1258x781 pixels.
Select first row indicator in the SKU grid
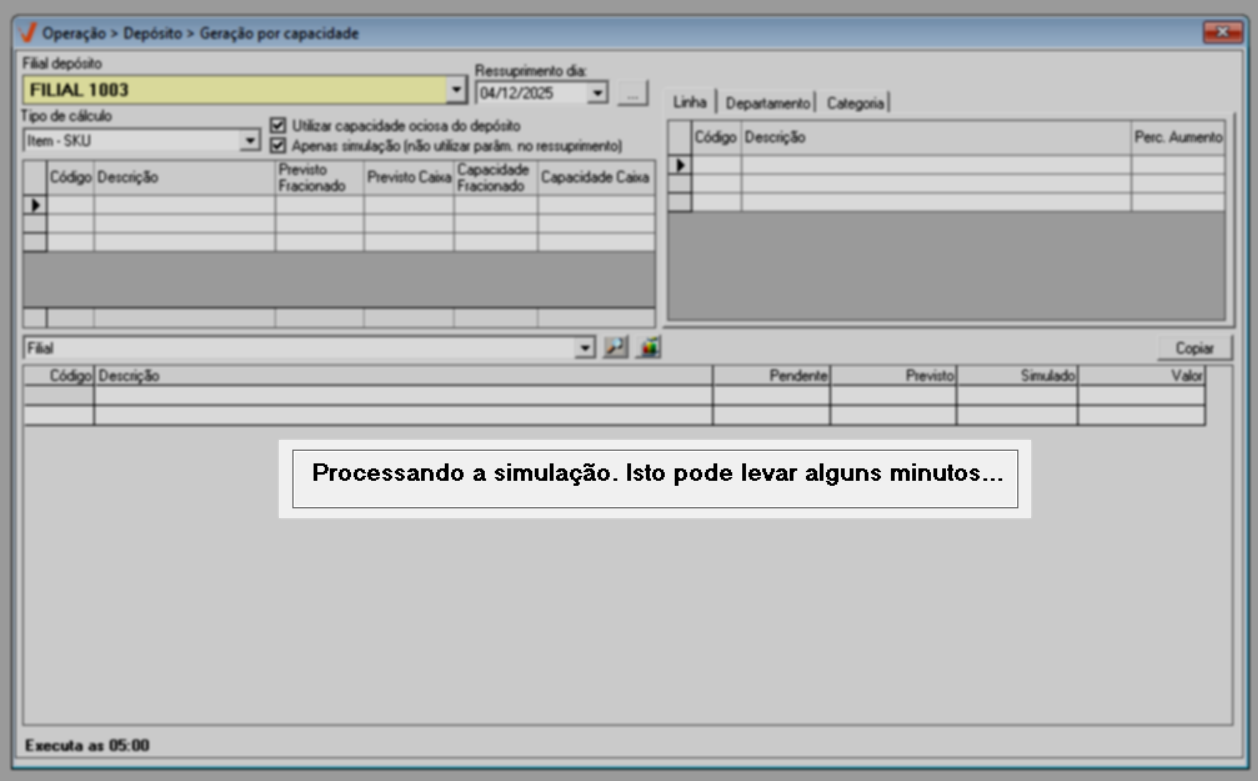tap(35, 204)
